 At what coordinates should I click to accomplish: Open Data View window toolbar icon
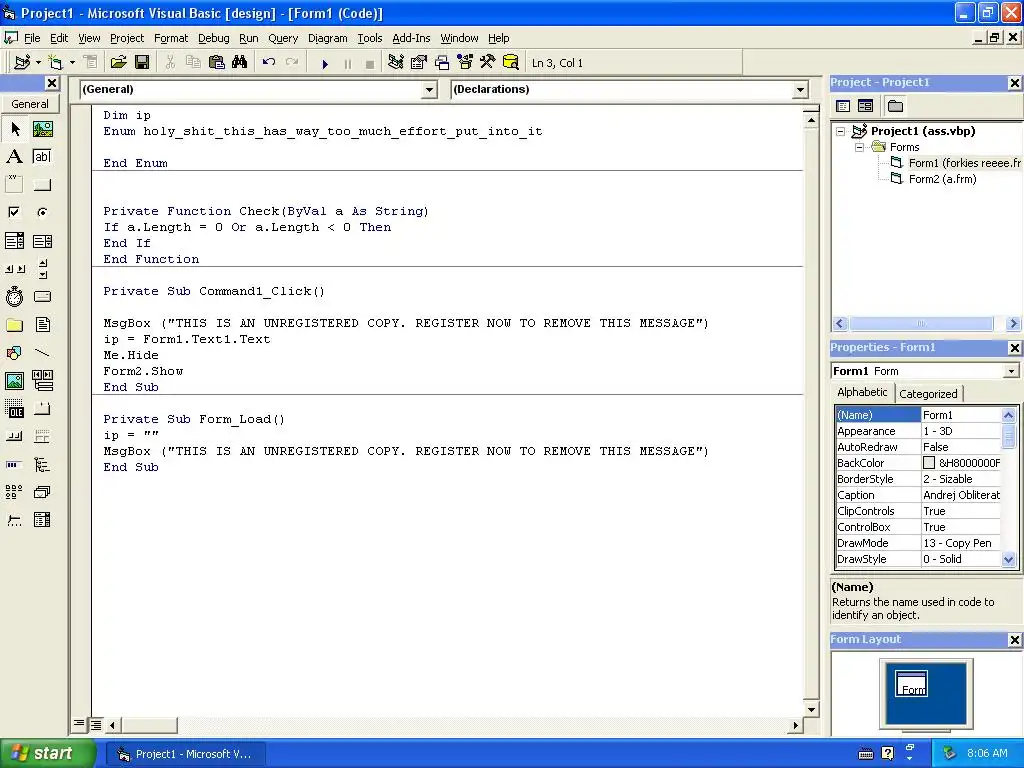(511, 63)
